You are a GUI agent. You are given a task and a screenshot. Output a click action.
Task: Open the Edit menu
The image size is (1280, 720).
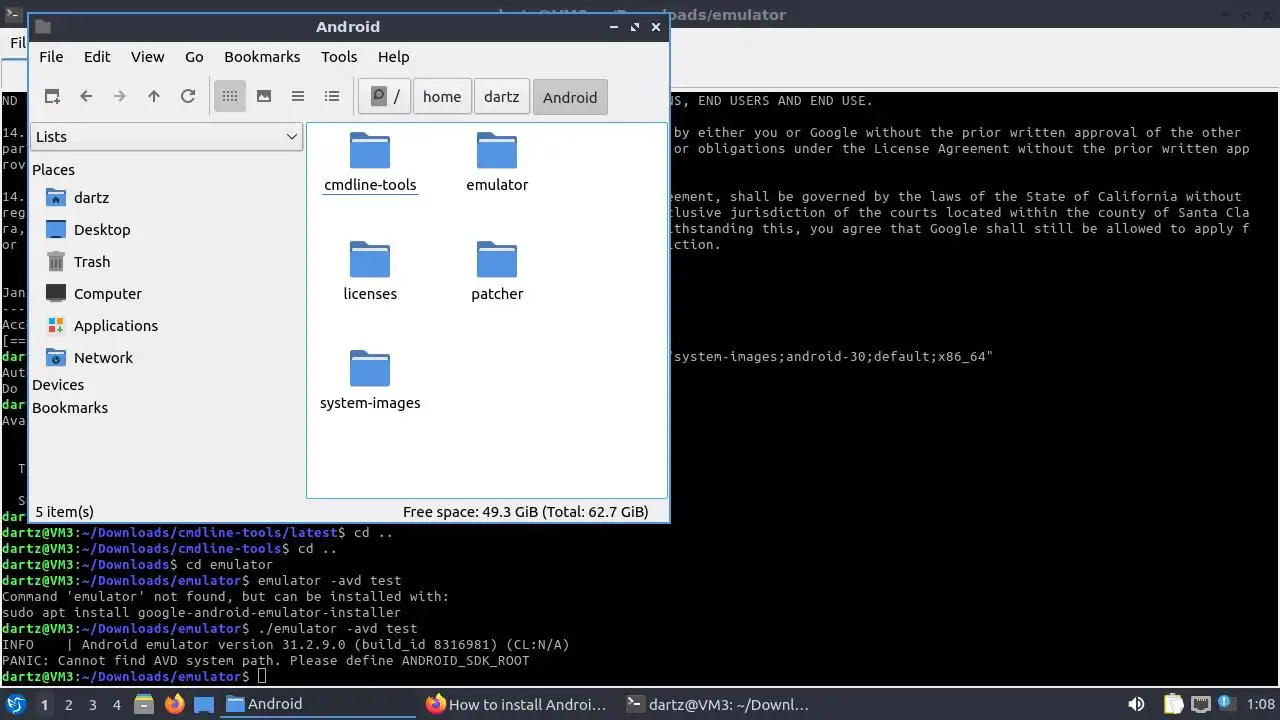pos(97,57)
